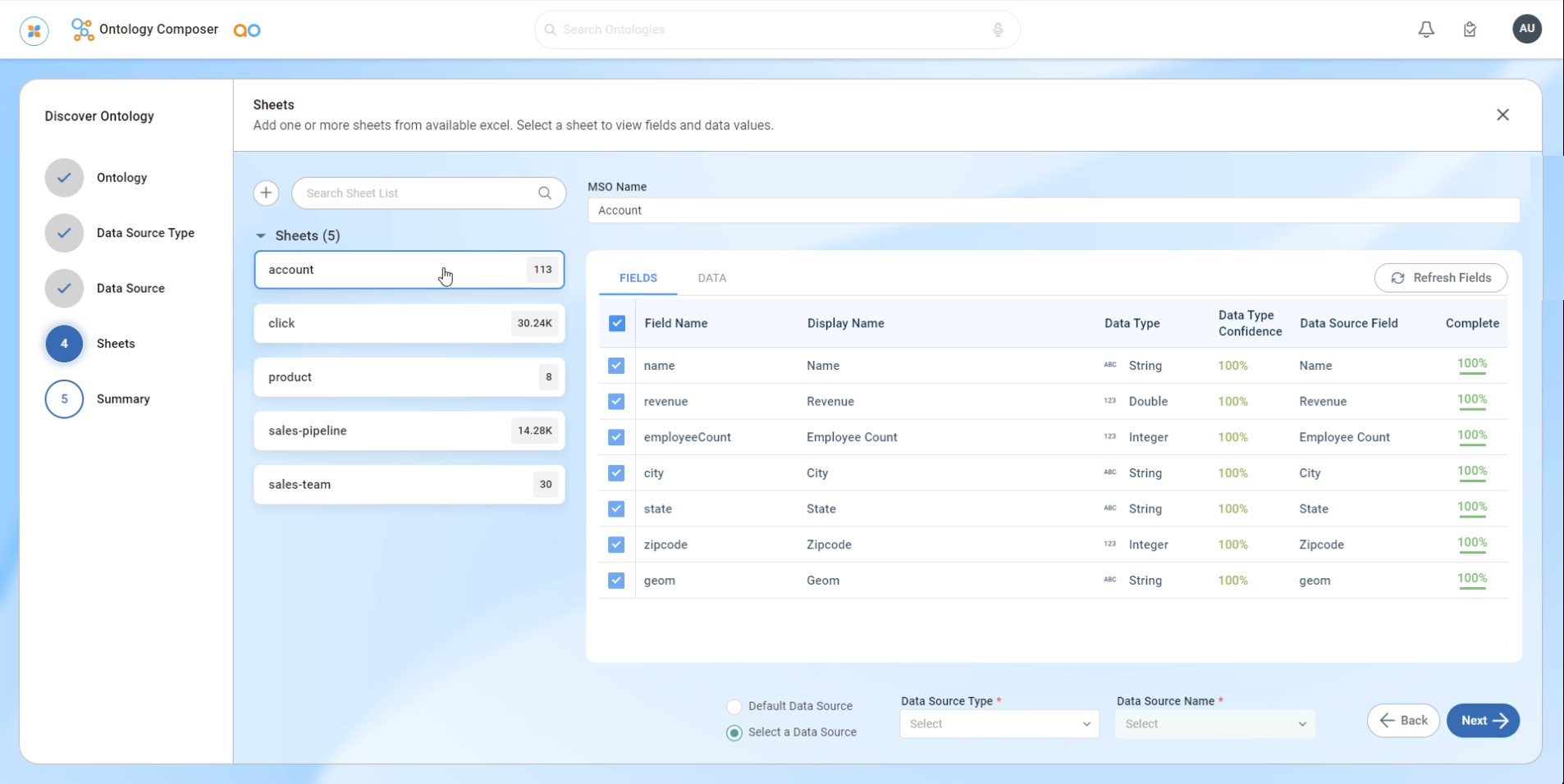Select the Default Data Source radio option

734,706
